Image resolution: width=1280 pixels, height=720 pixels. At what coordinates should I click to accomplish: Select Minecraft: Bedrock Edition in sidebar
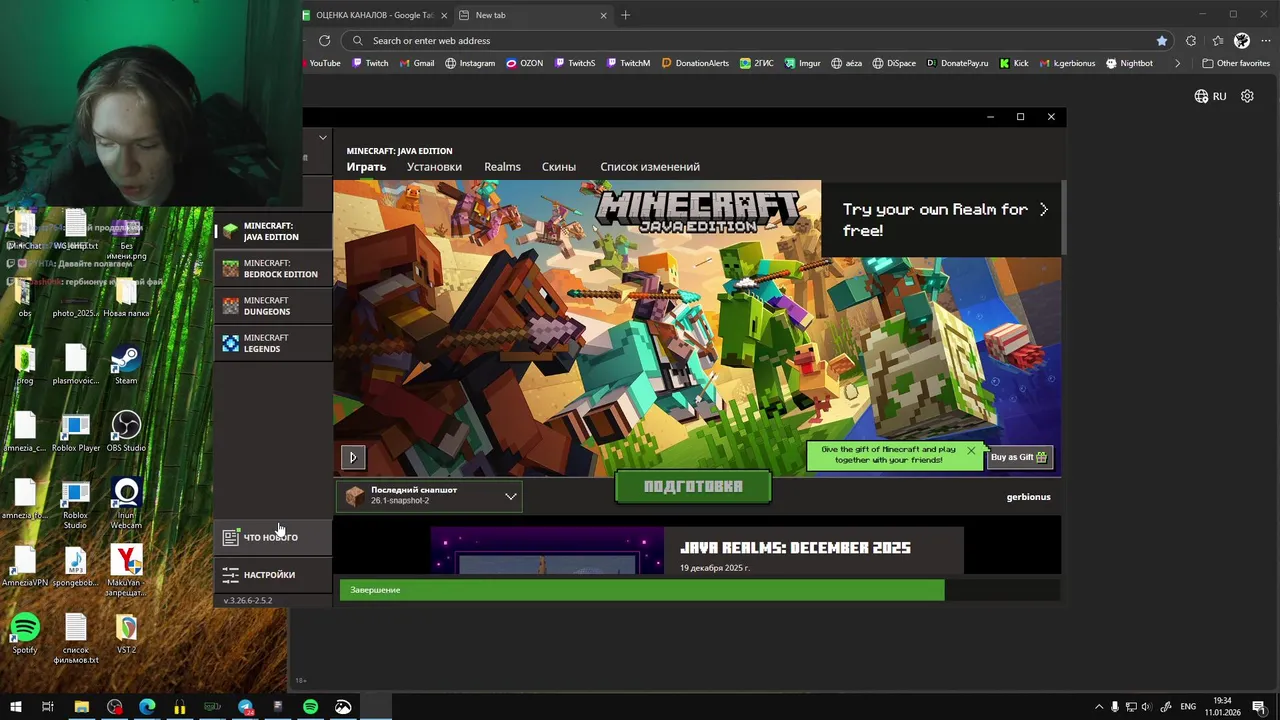(273, 269)
